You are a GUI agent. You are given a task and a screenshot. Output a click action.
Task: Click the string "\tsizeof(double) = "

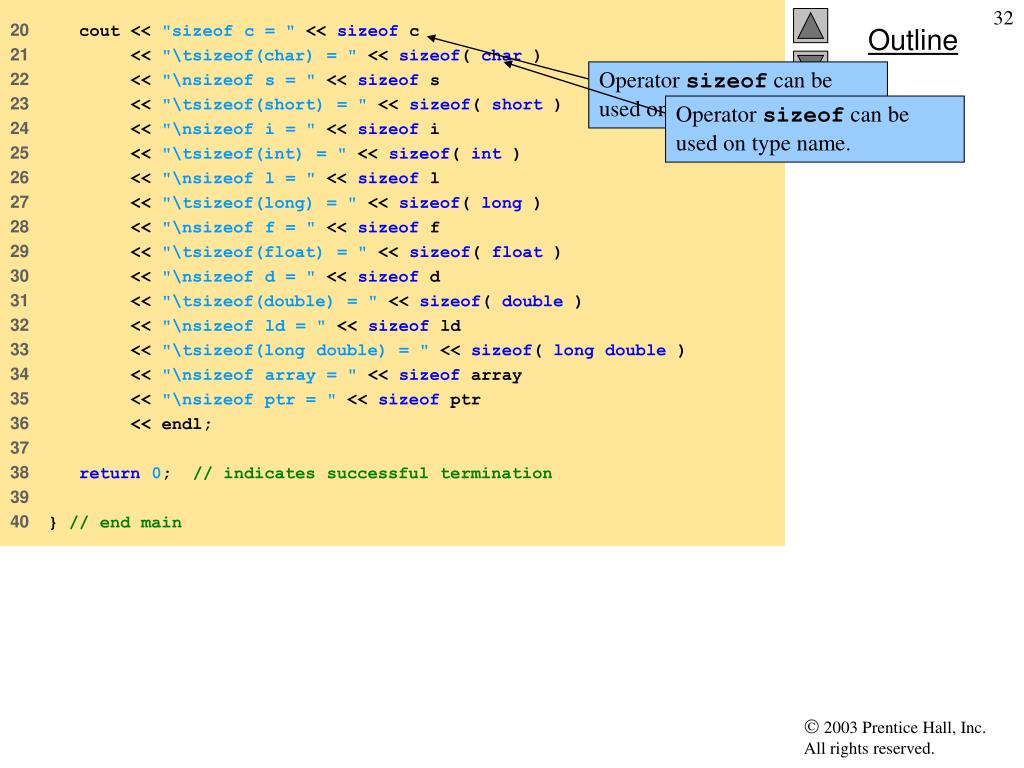pyautogui.click(x=270, y=301)
